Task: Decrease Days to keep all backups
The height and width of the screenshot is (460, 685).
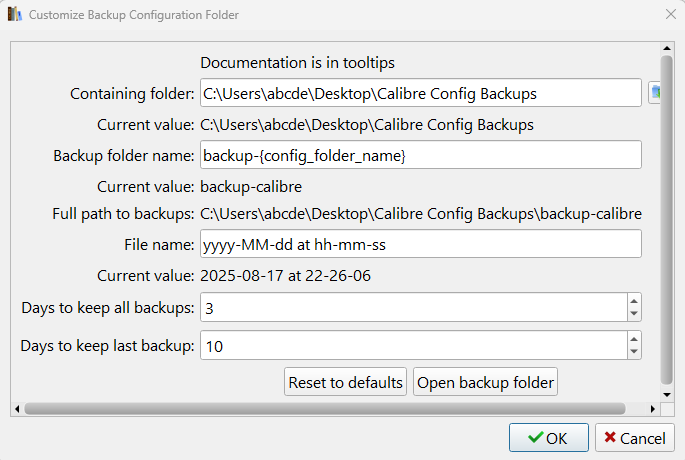Action: (633, 314)
